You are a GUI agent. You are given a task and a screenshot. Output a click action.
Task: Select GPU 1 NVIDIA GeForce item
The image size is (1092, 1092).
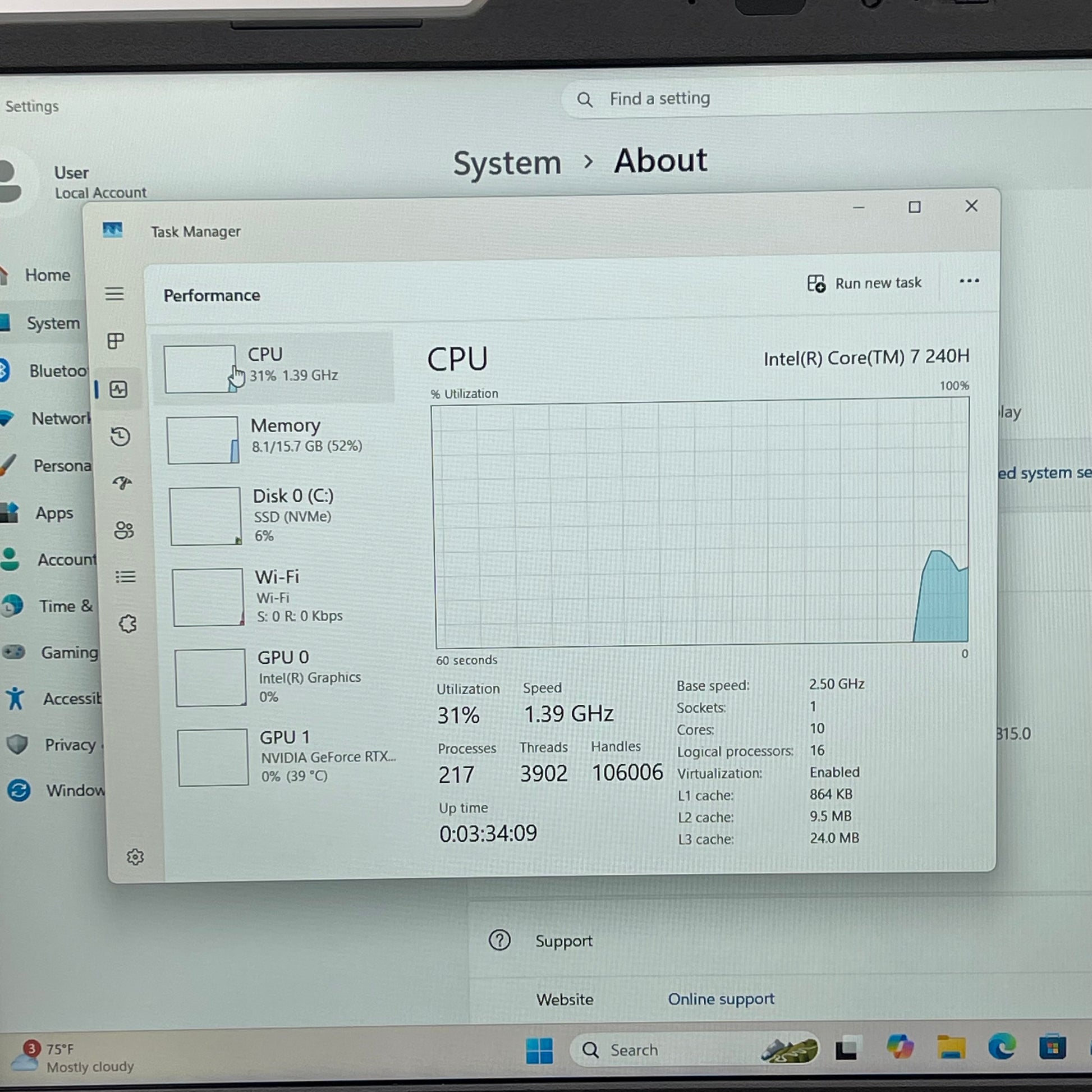tap(286, 756)
